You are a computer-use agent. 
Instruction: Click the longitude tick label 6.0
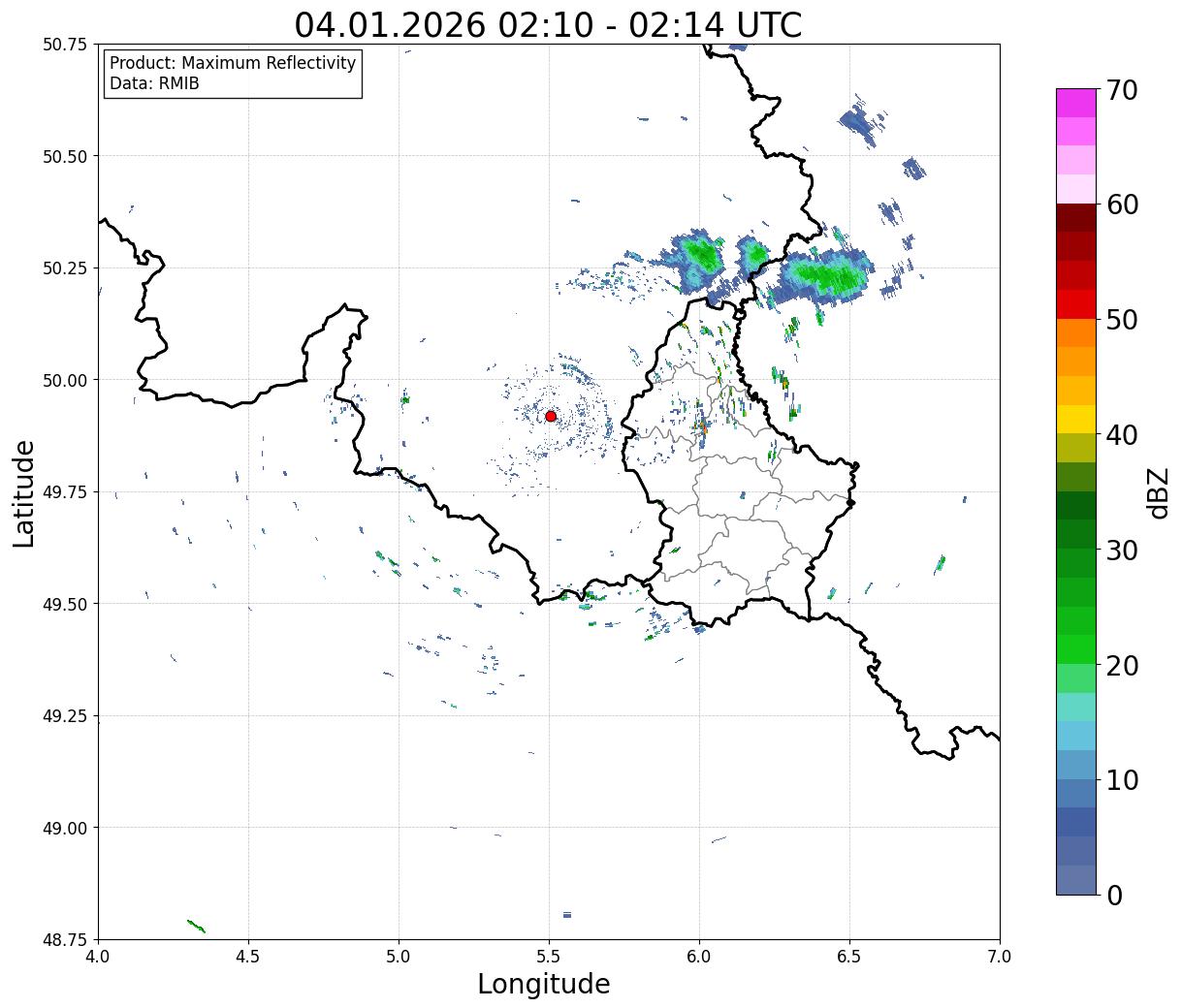click(699, 957)
